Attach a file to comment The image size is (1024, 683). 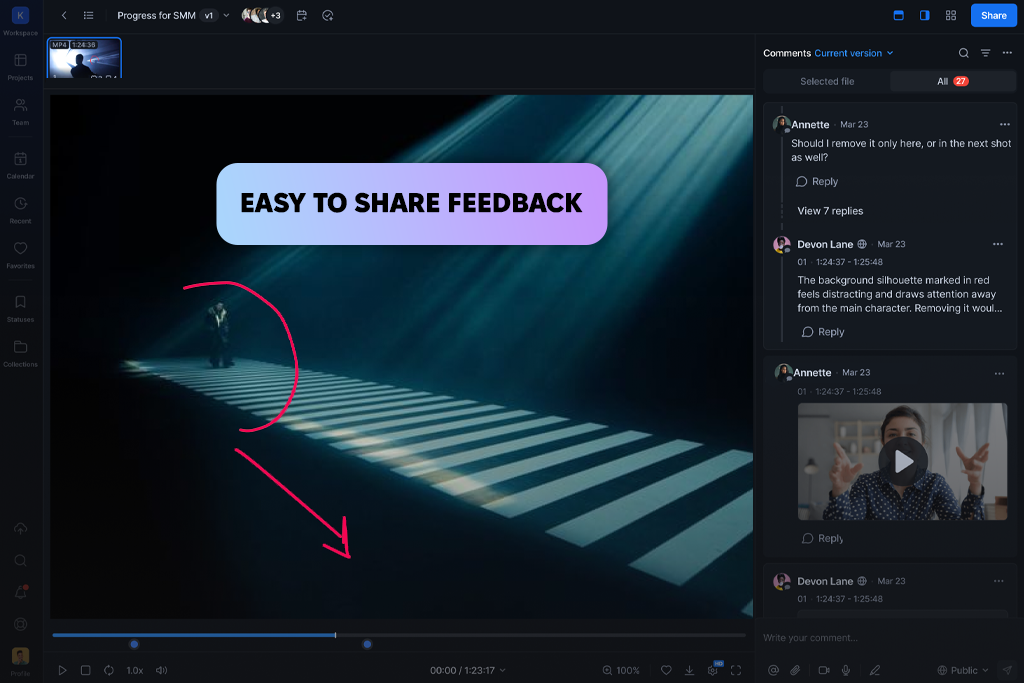point(795,670)
